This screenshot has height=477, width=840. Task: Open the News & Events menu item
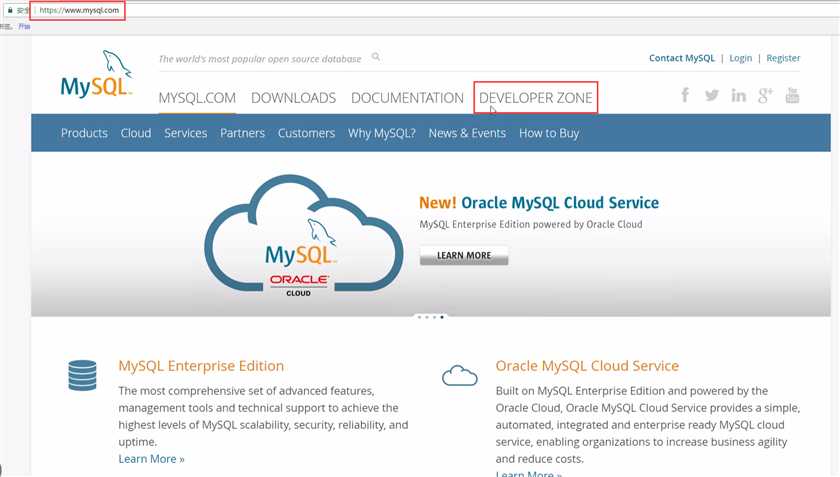pyautogui.click(x=467, y=133)
